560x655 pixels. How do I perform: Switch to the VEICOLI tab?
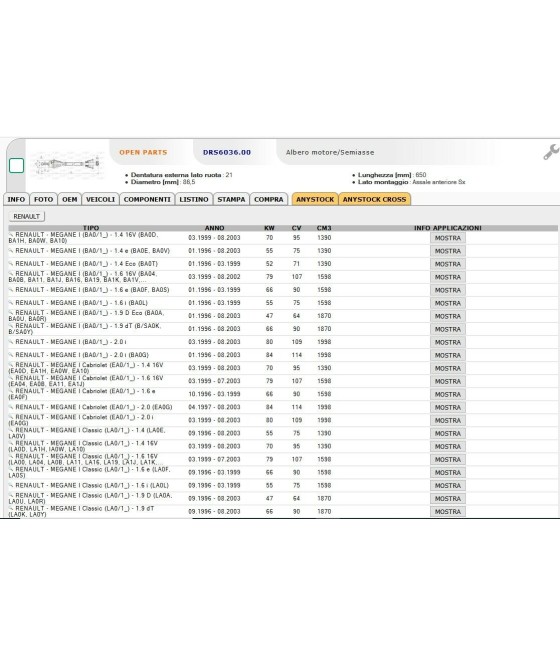pyautogui.click(x=100, y=199)
